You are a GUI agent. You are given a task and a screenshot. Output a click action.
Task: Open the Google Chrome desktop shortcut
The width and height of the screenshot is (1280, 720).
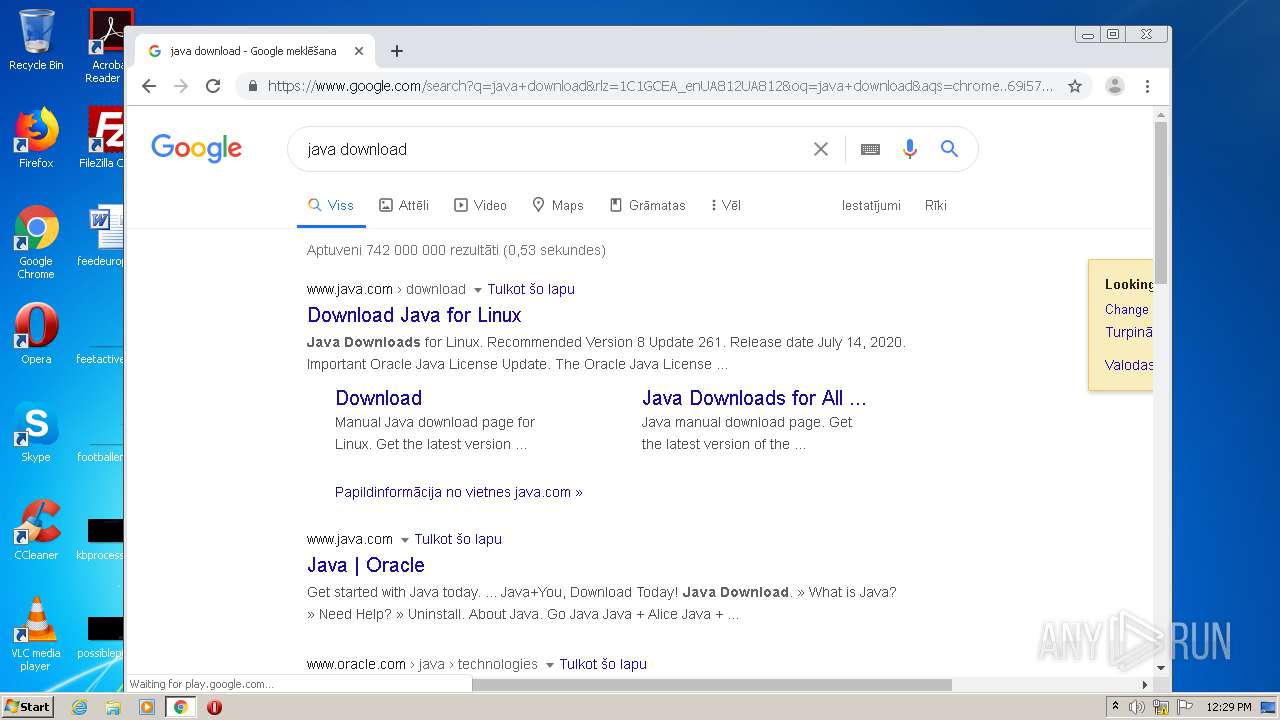[36, 242]
